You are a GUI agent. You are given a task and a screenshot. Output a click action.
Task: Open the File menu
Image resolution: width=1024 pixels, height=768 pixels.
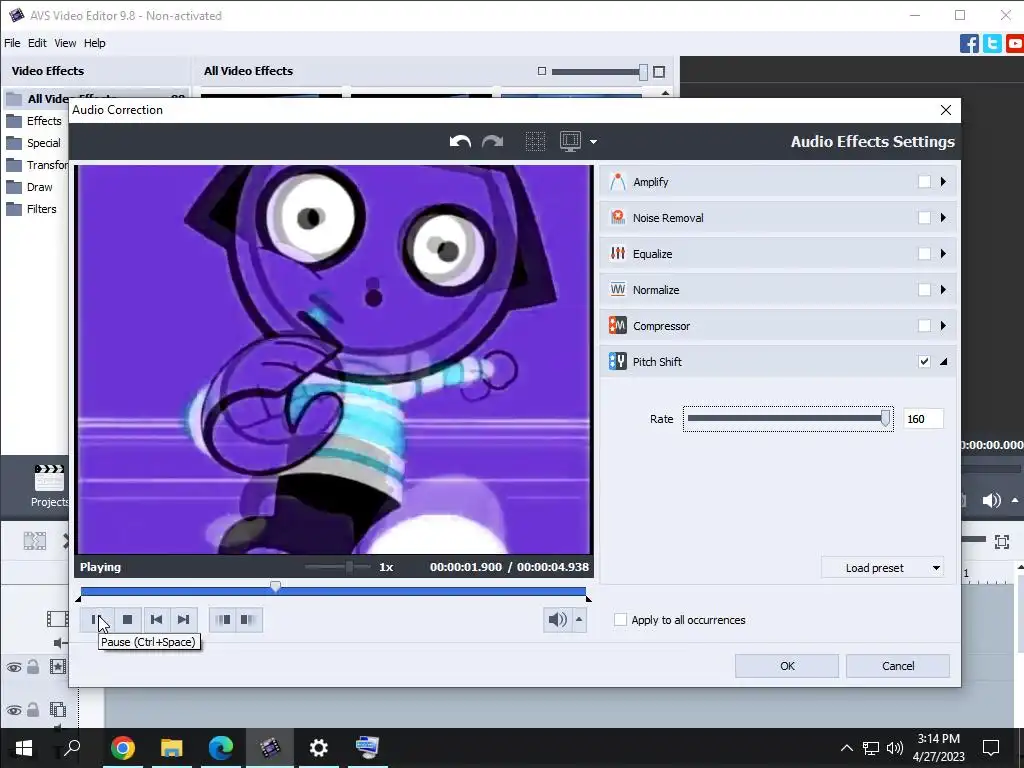[12, 43]
